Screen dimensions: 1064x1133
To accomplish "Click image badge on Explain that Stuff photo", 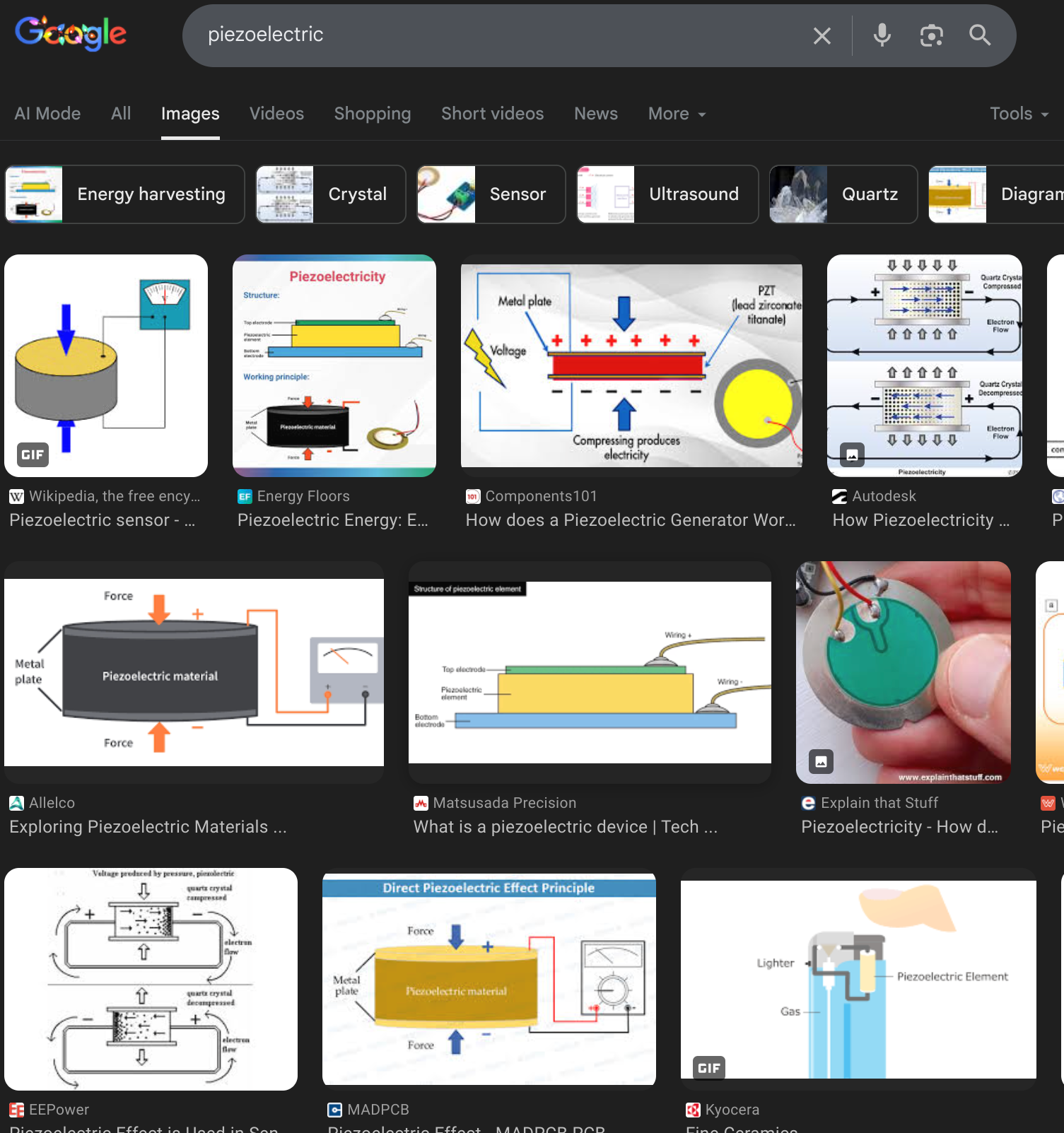I will (821, 761).
